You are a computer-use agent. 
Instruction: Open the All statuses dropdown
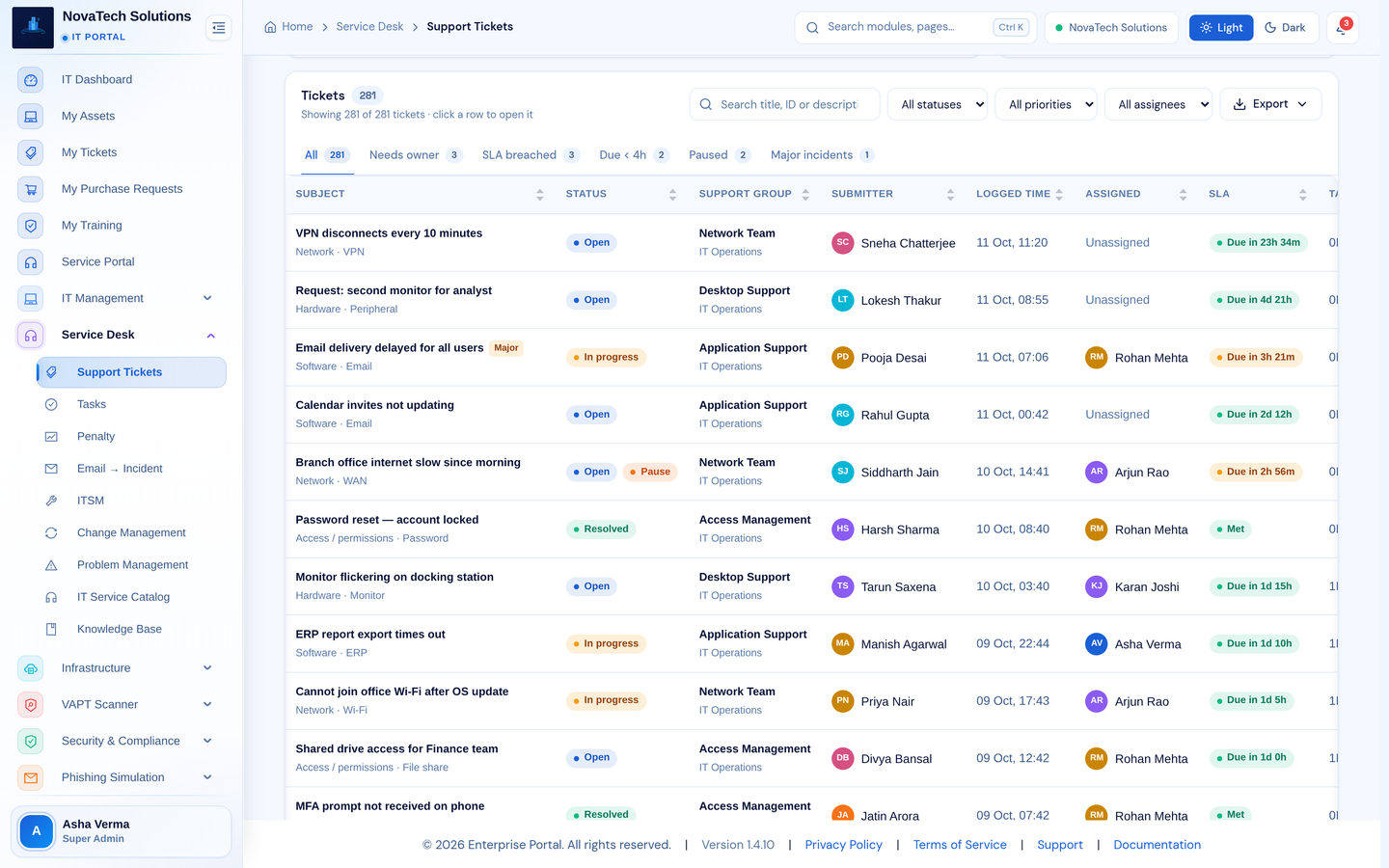(938, 104)
